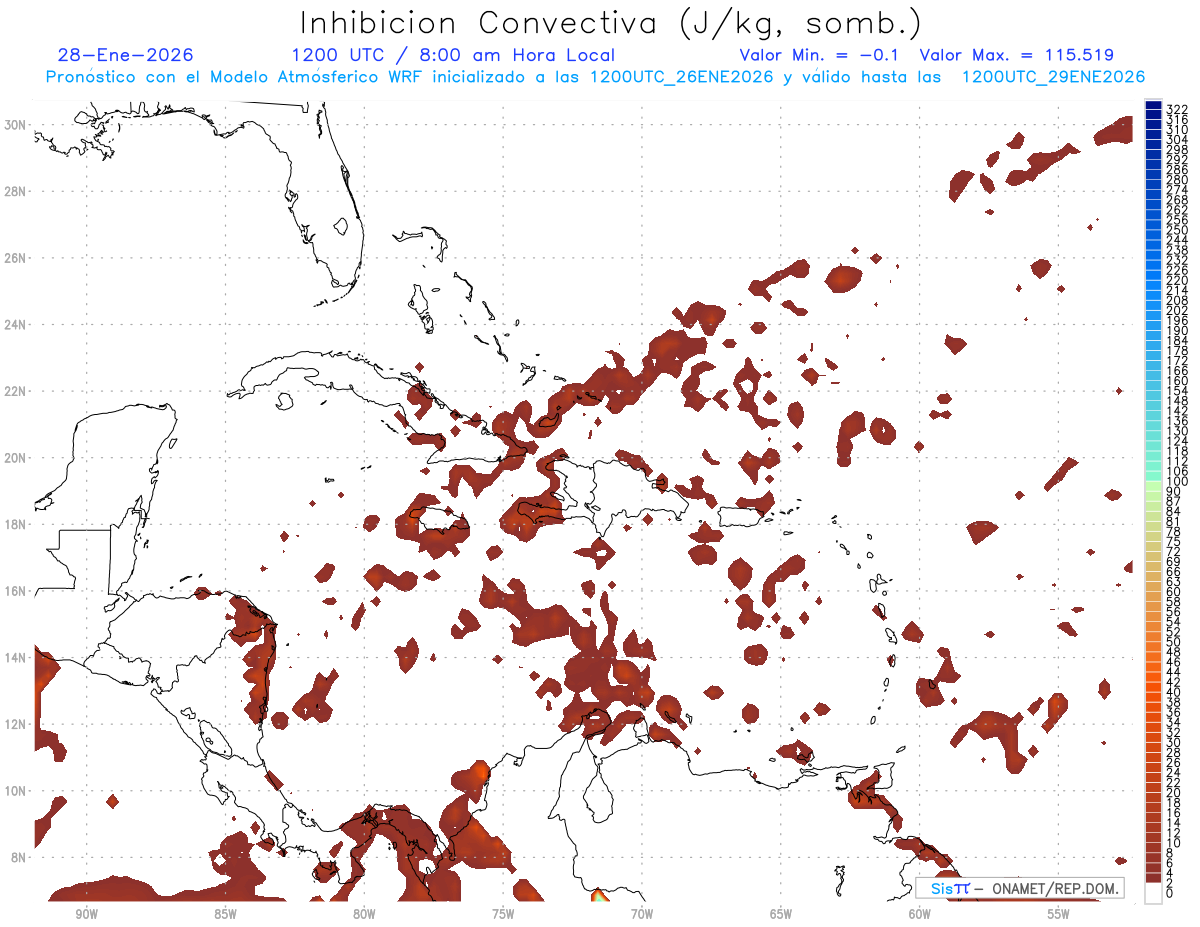Click the "14N" latitude label
The height and width of the screenshot is (927, 1200).
(16, 657)
